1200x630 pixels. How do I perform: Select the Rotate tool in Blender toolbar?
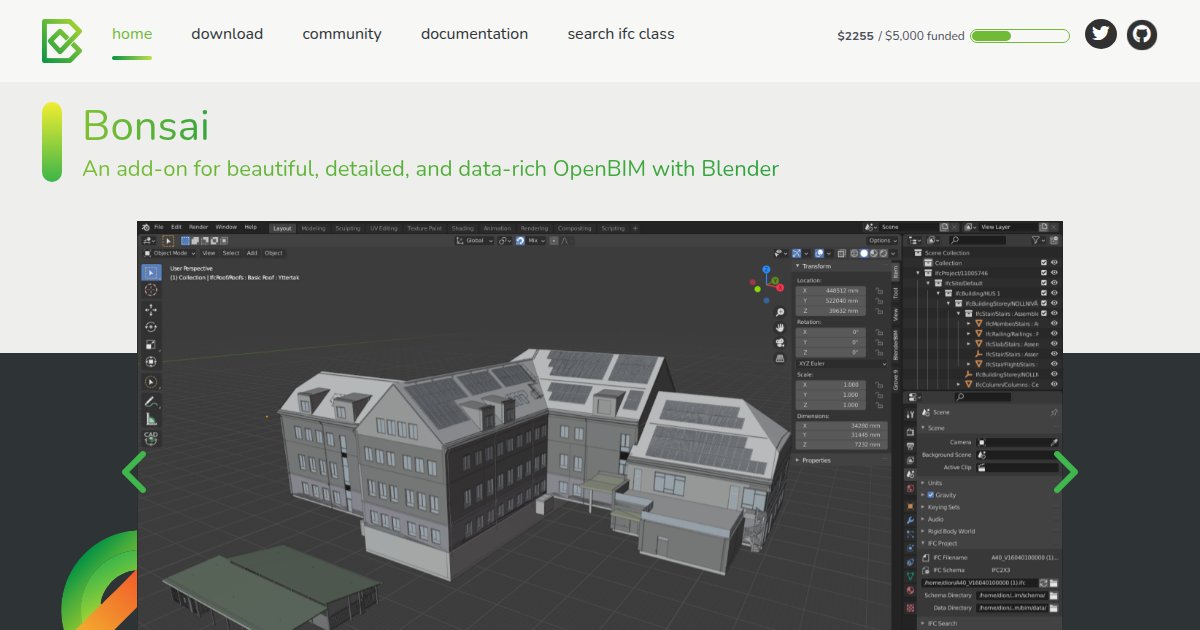[x=151, y=327]
